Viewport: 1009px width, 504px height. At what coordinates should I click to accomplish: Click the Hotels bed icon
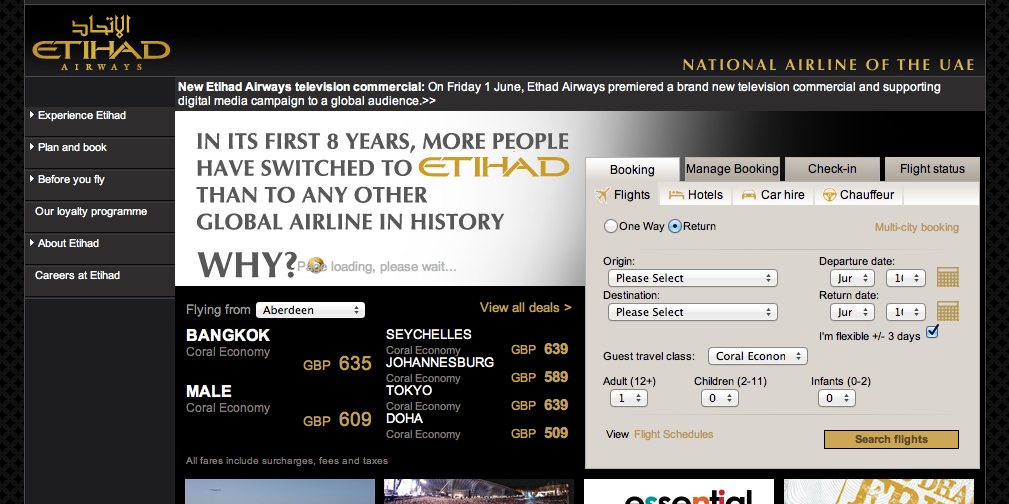676,194
